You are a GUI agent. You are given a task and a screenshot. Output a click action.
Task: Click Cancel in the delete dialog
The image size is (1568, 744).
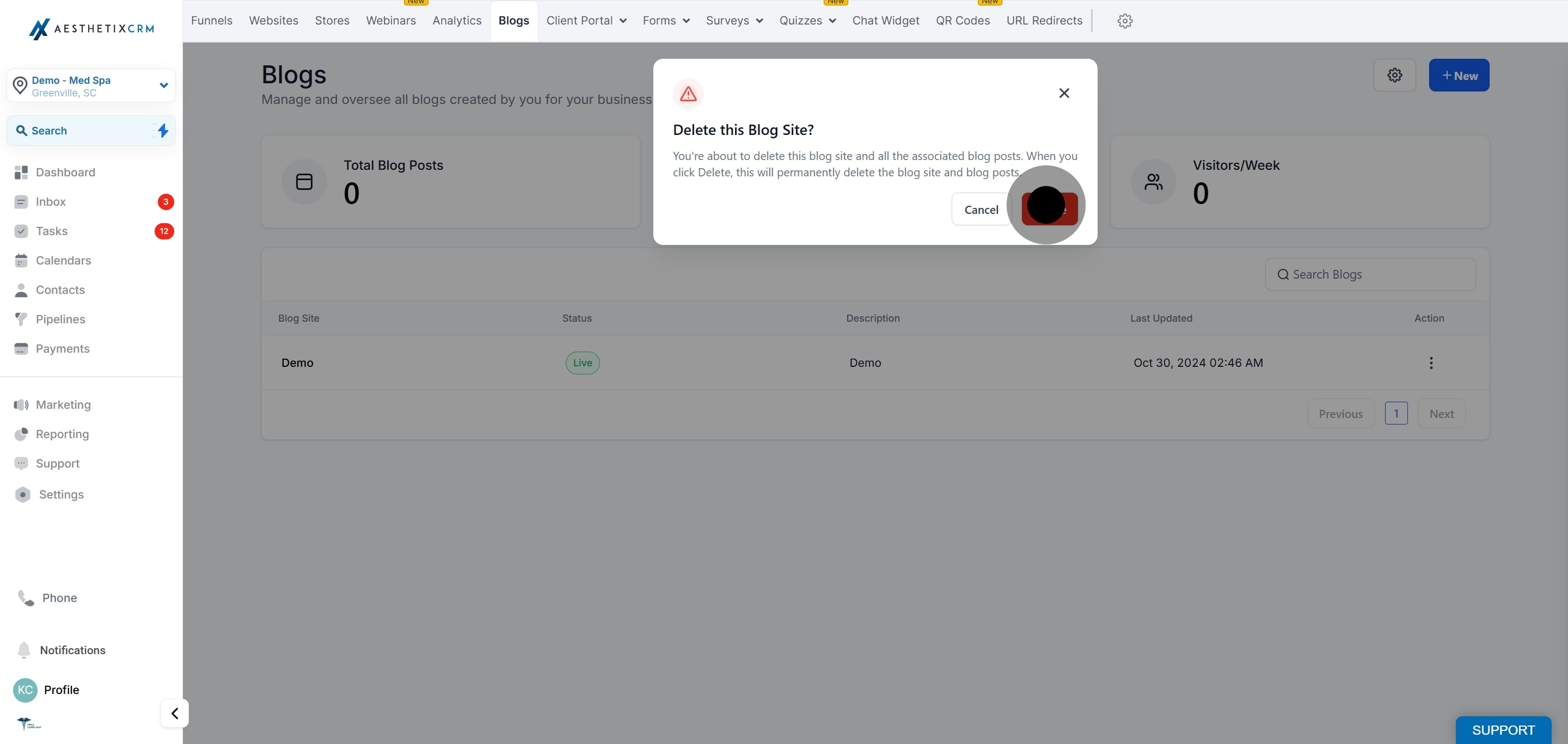coord(981,210)
